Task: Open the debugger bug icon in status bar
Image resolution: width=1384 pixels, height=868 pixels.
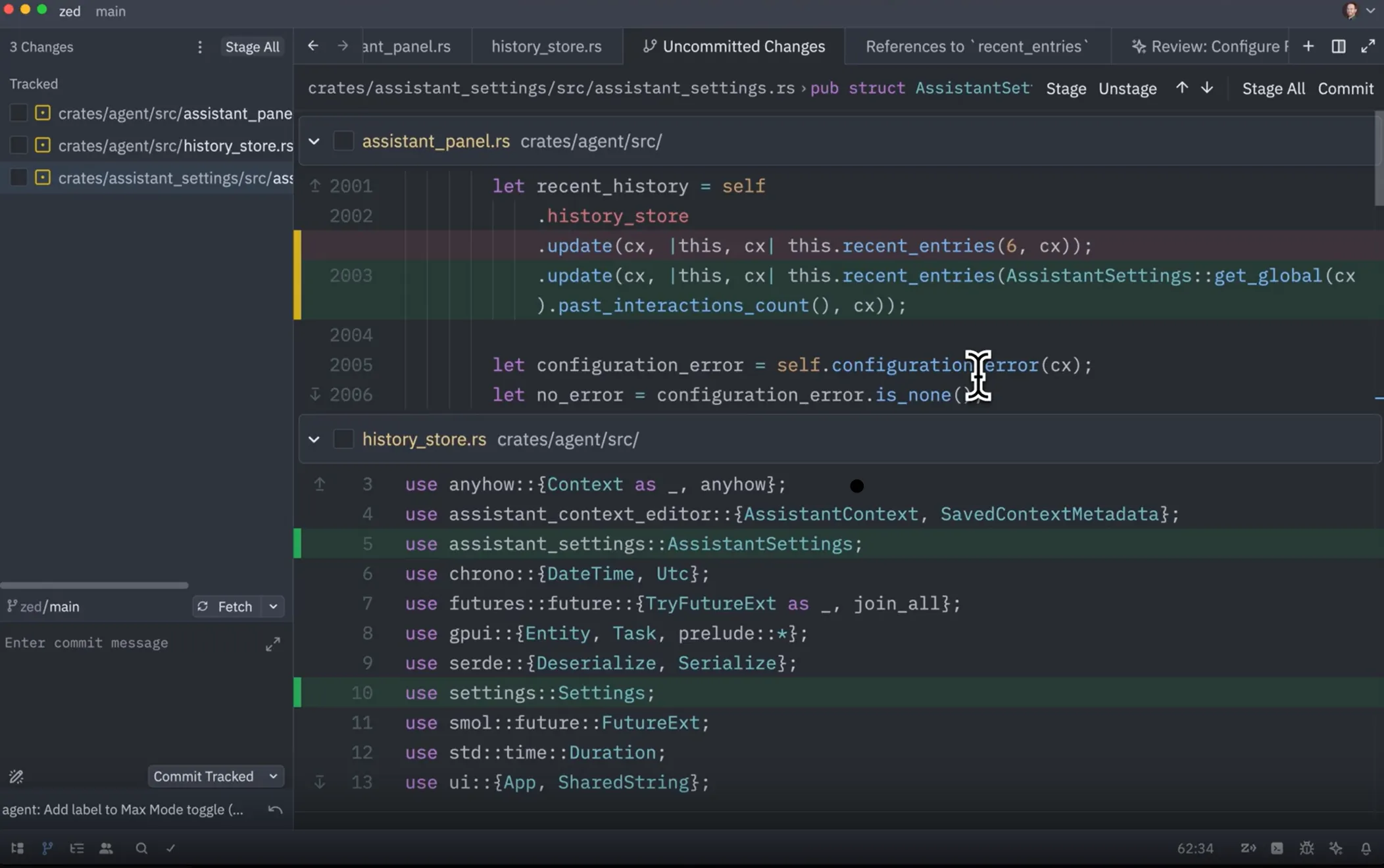Action: (1306, 848)
